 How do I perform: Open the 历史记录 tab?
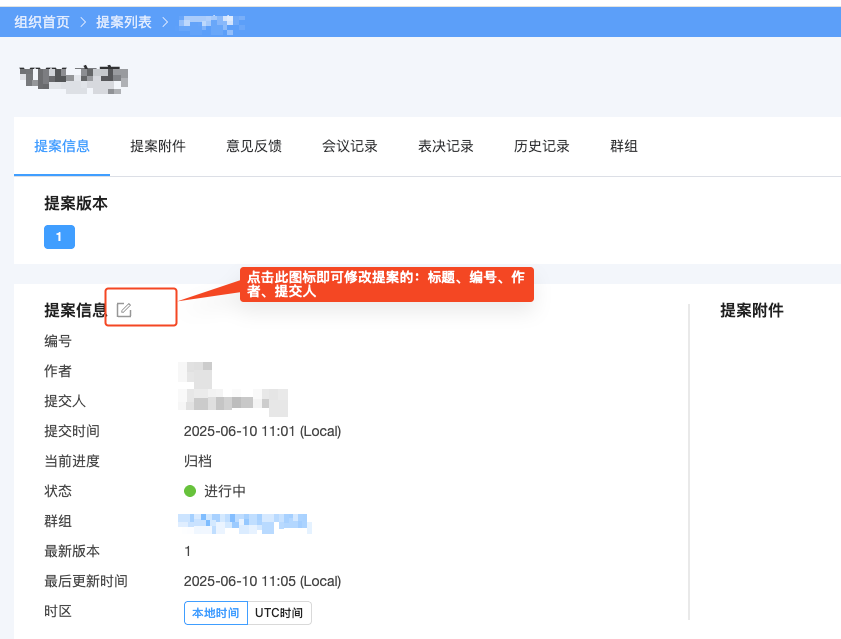(x=542, y=146)
